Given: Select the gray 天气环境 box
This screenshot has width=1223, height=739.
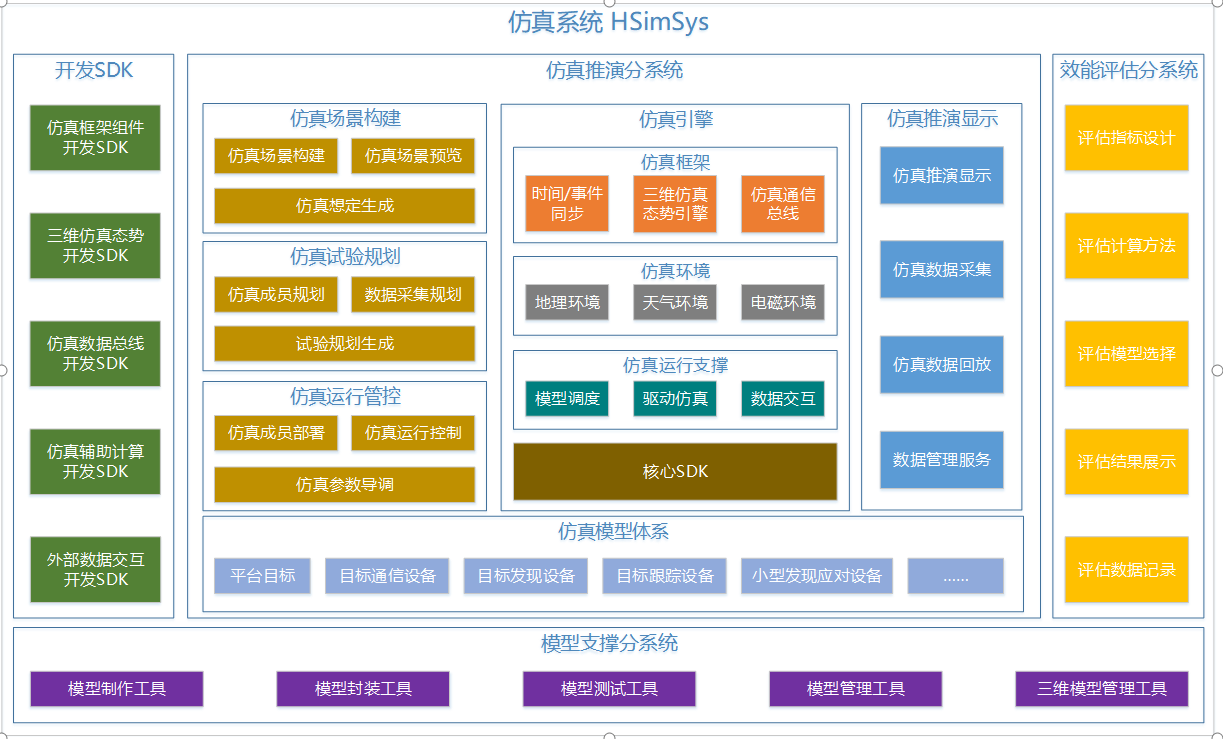Looking at the screenshot, I should [x=675, y=302].
